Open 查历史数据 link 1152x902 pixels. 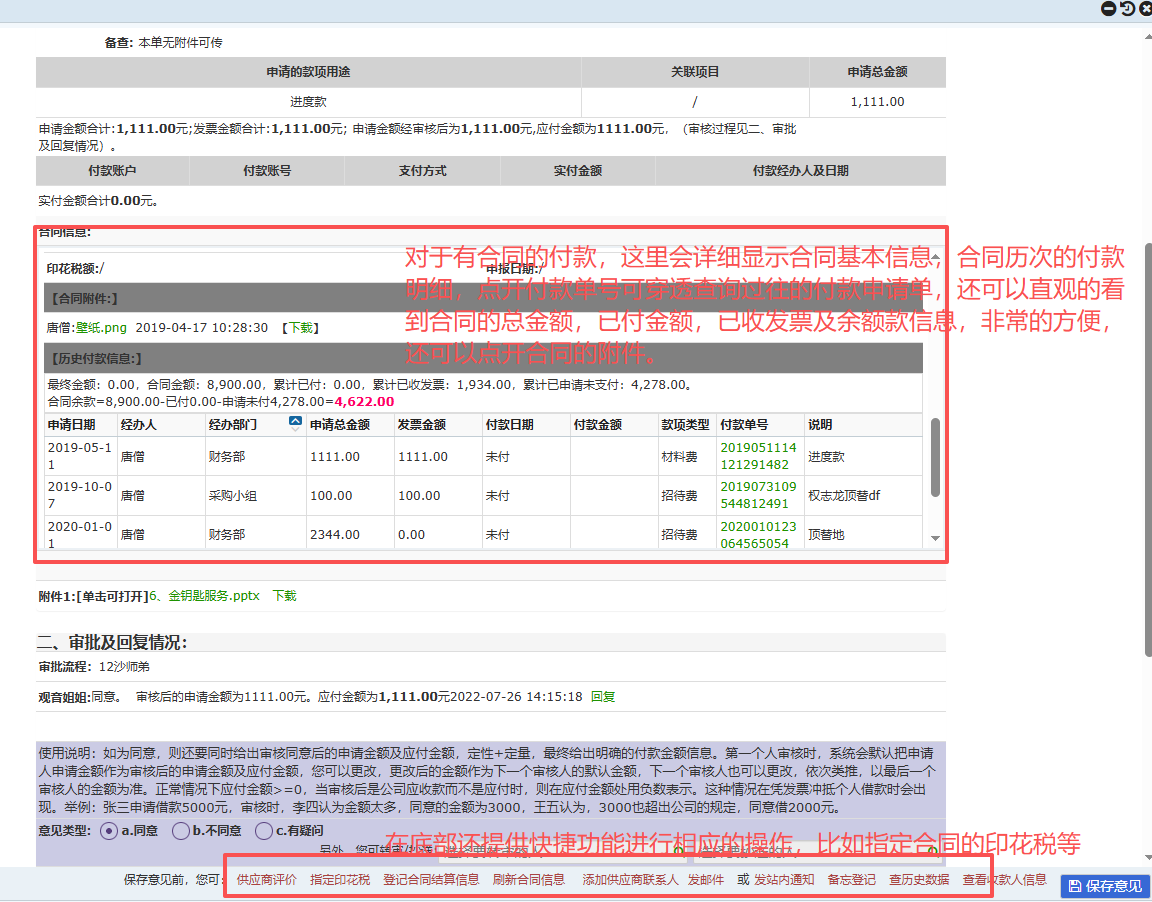tap(919, 880)
